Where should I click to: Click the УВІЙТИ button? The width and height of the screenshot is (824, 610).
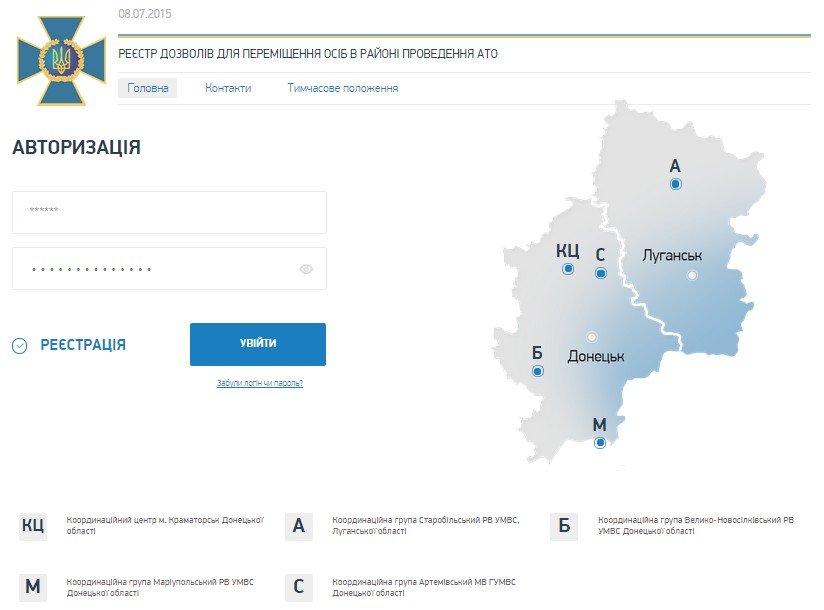point(258,344)
